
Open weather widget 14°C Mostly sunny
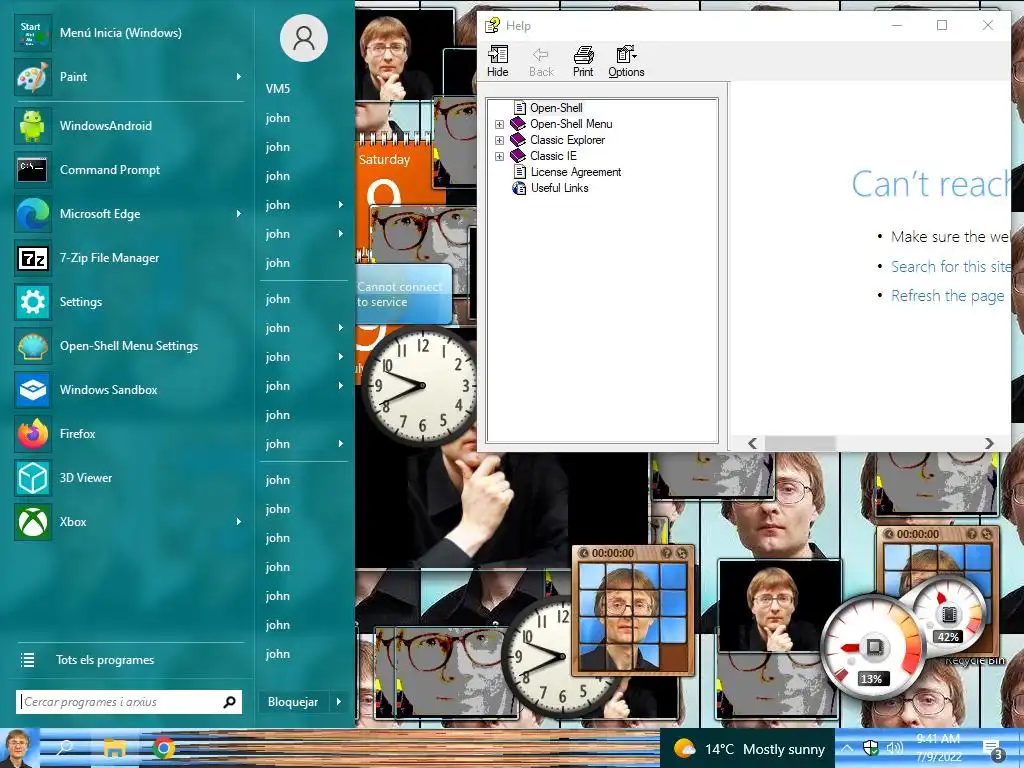(x=748, y=749)
